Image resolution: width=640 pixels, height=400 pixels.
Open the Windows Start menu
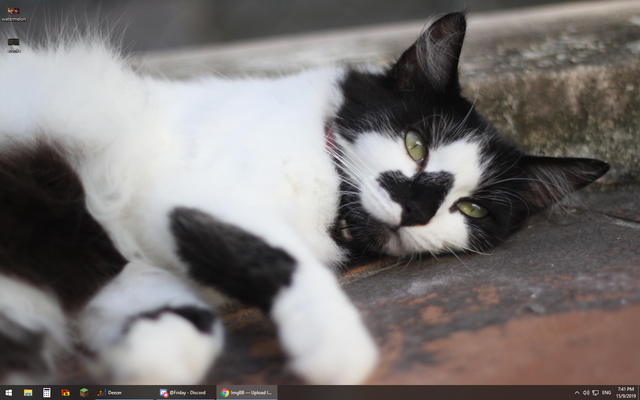9,393
